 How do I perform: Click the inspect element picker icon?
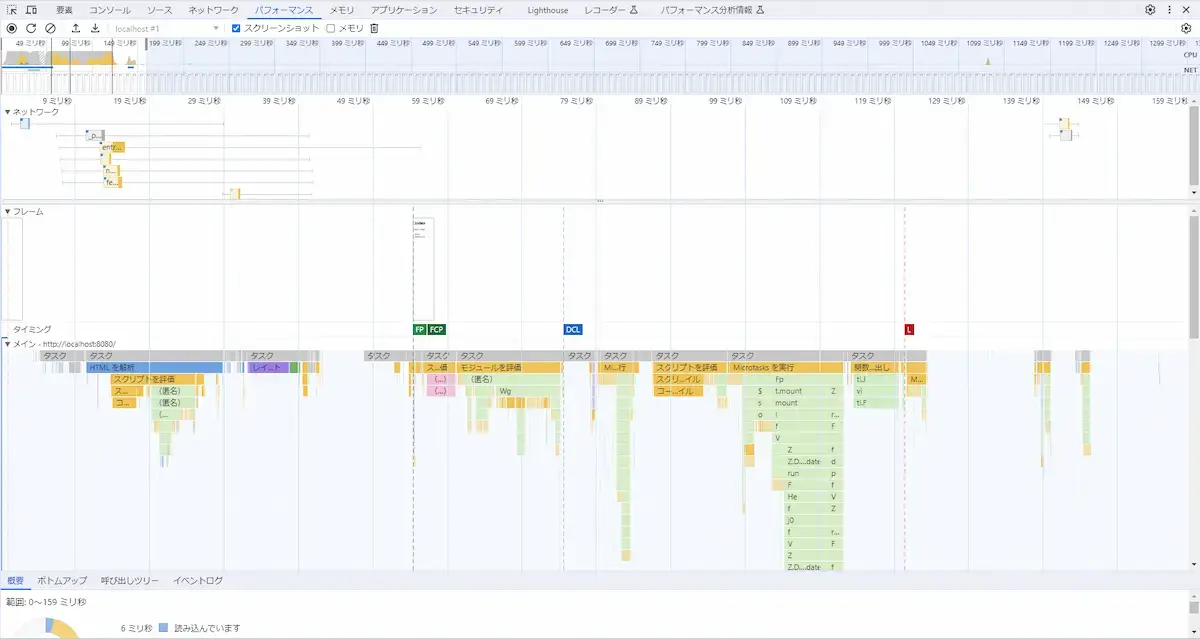(12, 9)
